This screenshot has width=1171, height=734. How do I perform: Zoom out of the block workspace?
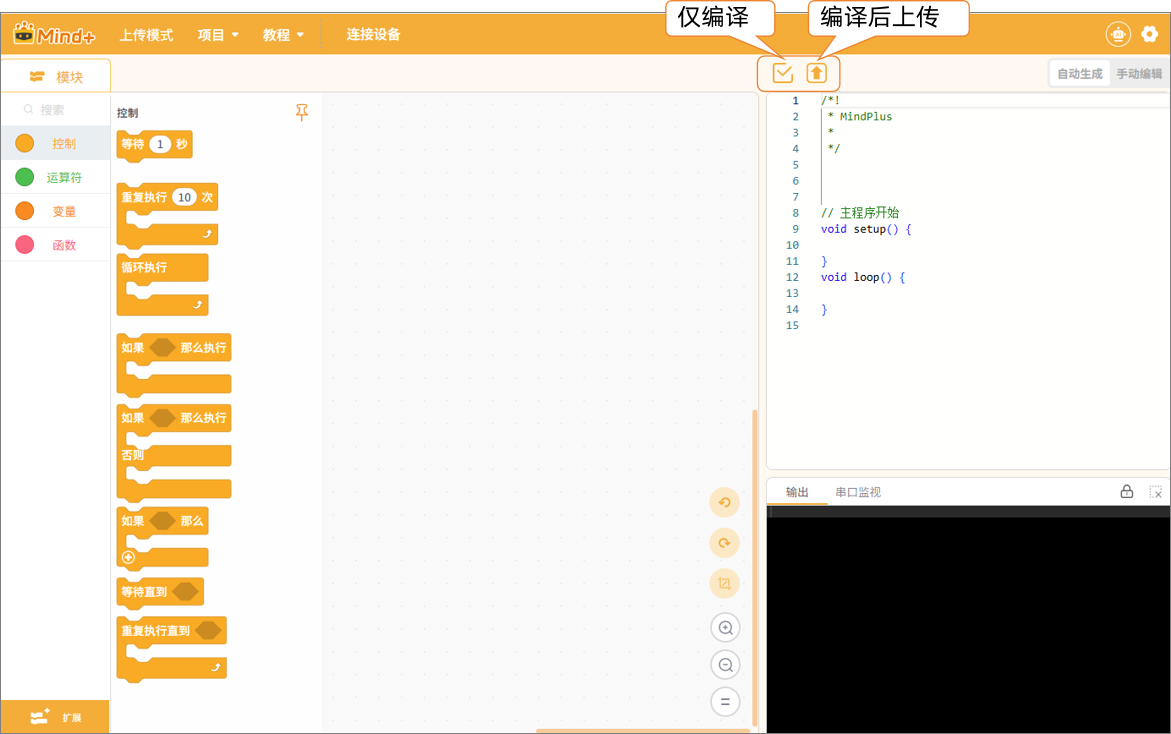pyautogui.click(x=725, y=665)
